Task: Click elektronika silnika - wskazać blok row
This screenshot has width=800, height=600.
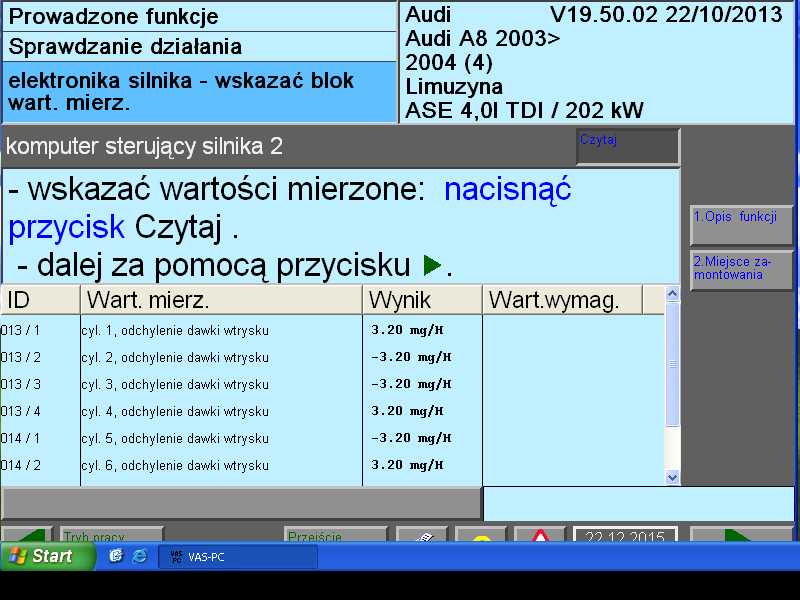Action: (x=199, y=92)
